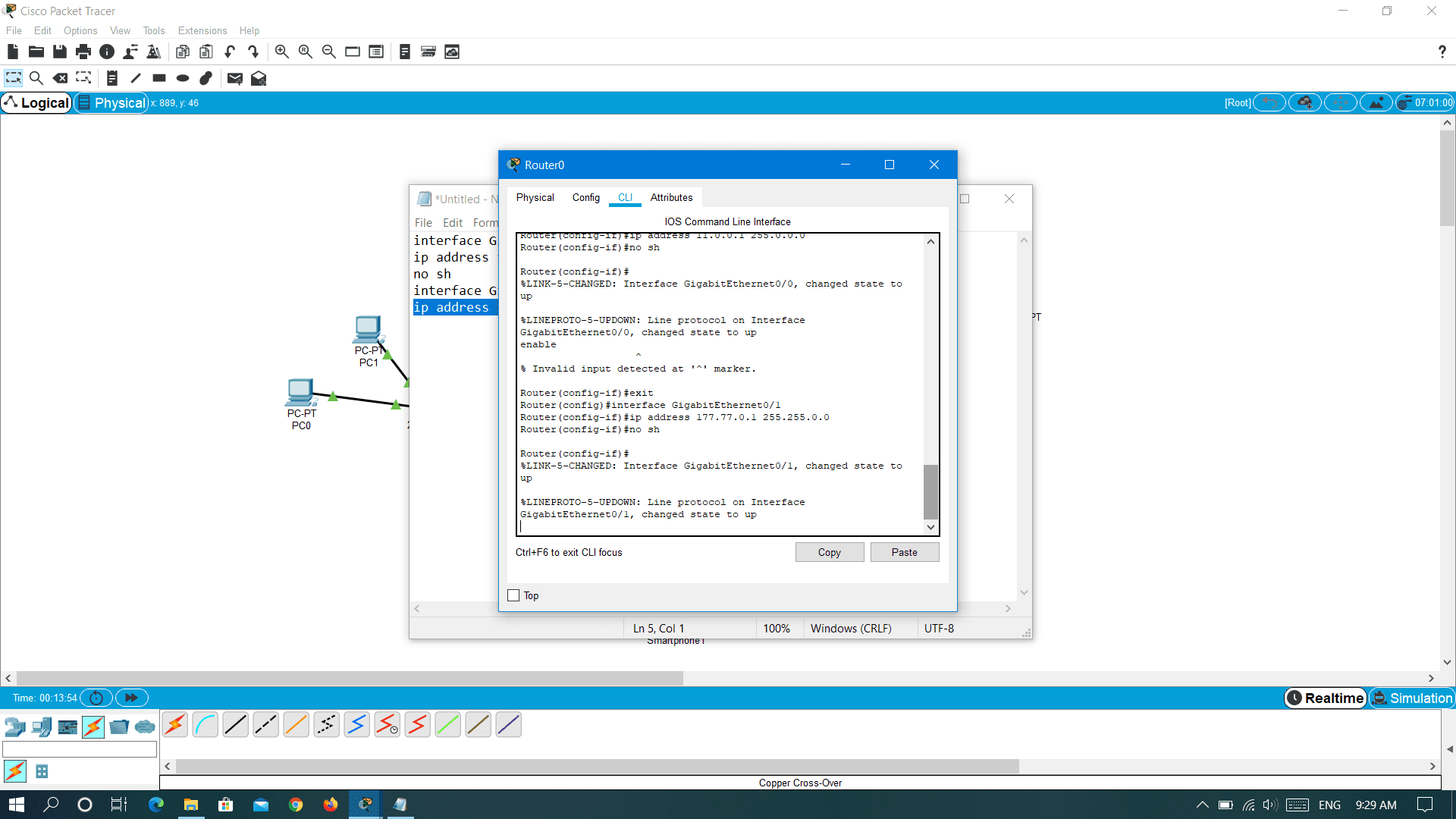Click the Copy icon in main toolbar
The image size is (1456, 819).
pos(182,52)
